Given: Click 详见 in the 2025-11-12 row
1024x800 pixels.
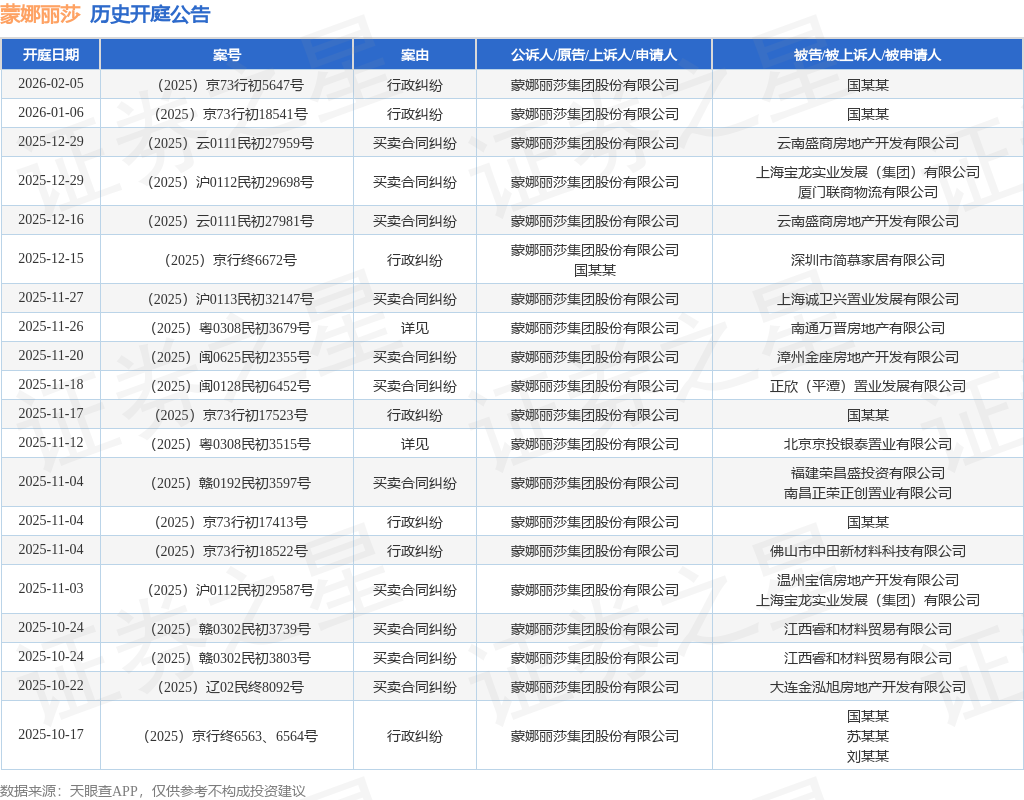Looking at the screenshot, I should pos(415,444).
